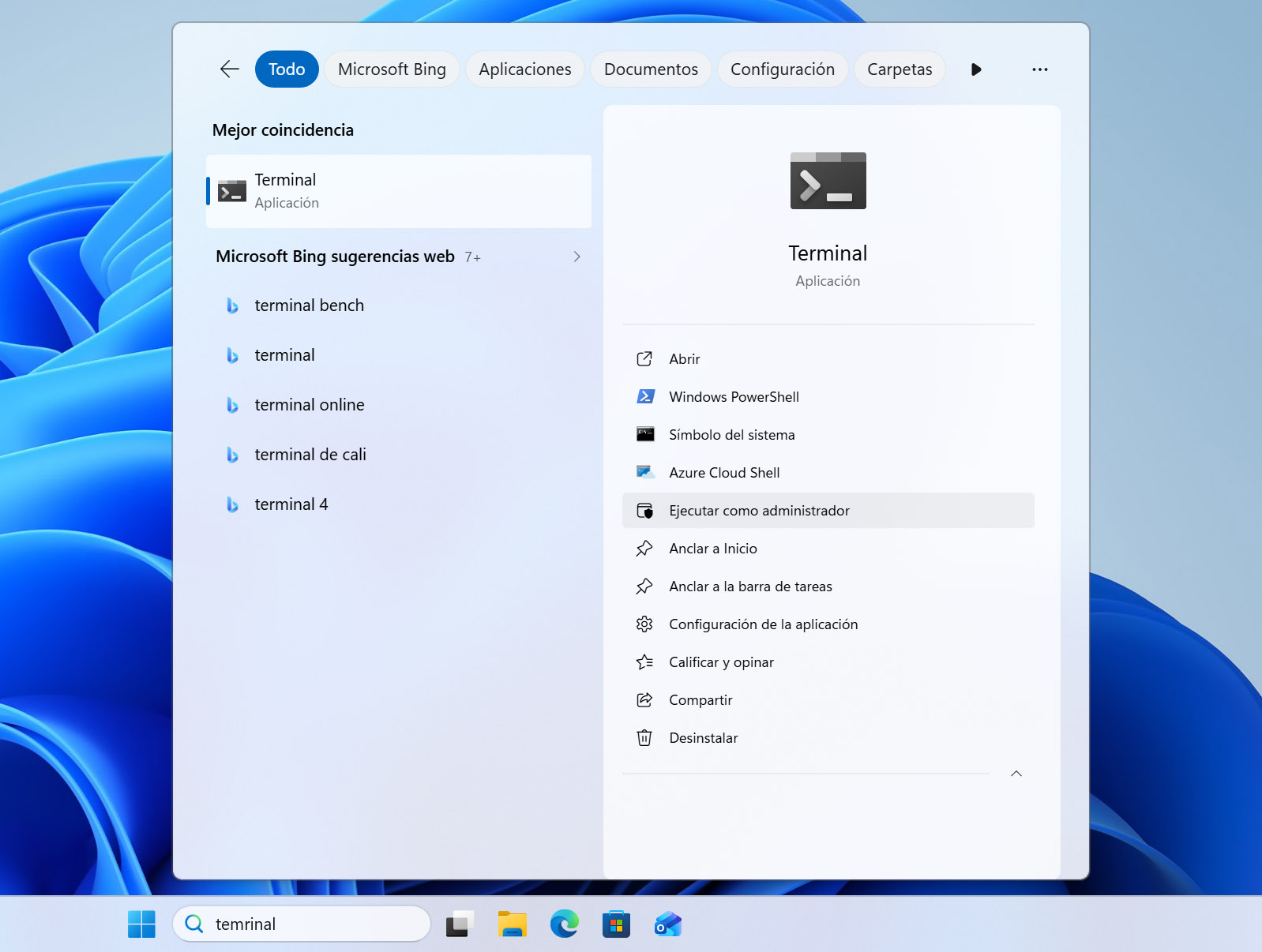This screenshot has width=1262, height=952.
Task: Click the pin icon for Anclar a Inicio
Action: [x=644, y=549]
